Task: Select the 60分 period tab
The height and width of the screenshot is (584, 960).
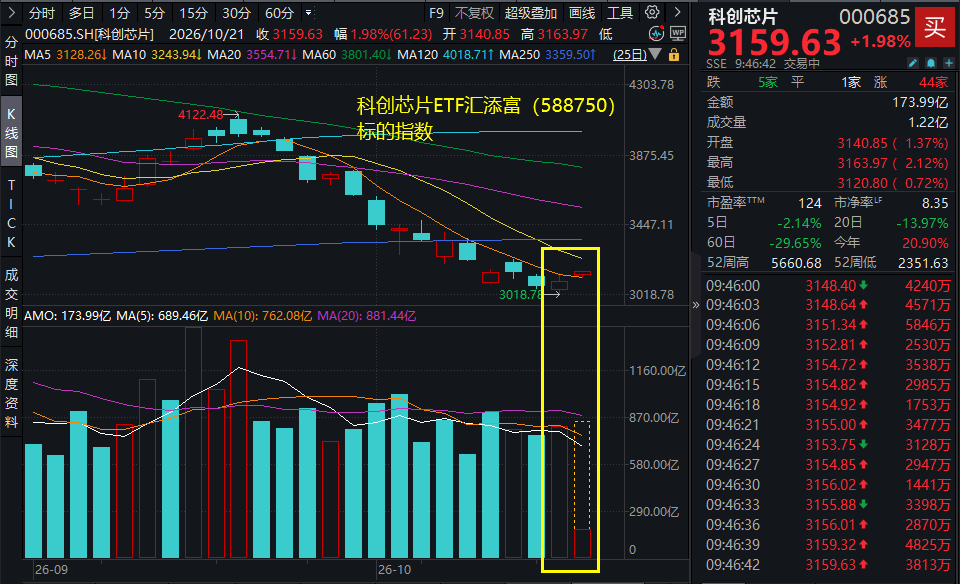Action: point(279,13)
